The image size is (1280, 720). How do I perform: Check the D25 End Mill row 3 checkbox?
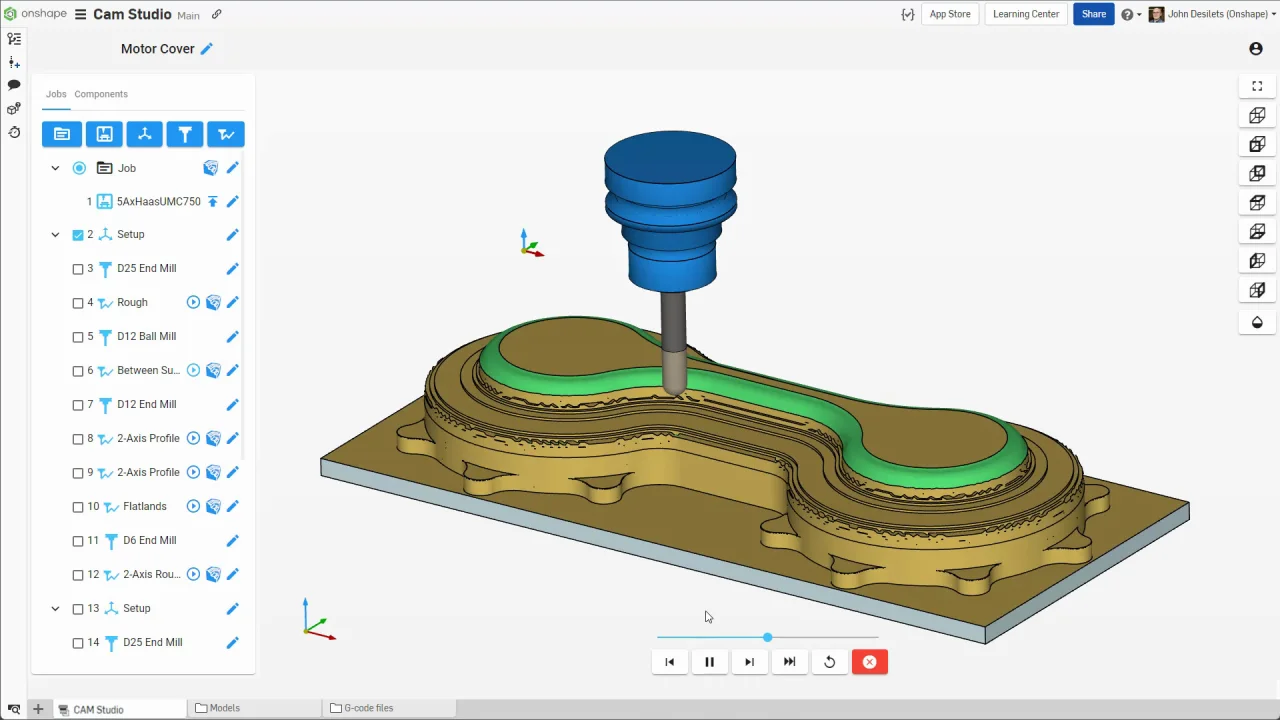(78, 269)
